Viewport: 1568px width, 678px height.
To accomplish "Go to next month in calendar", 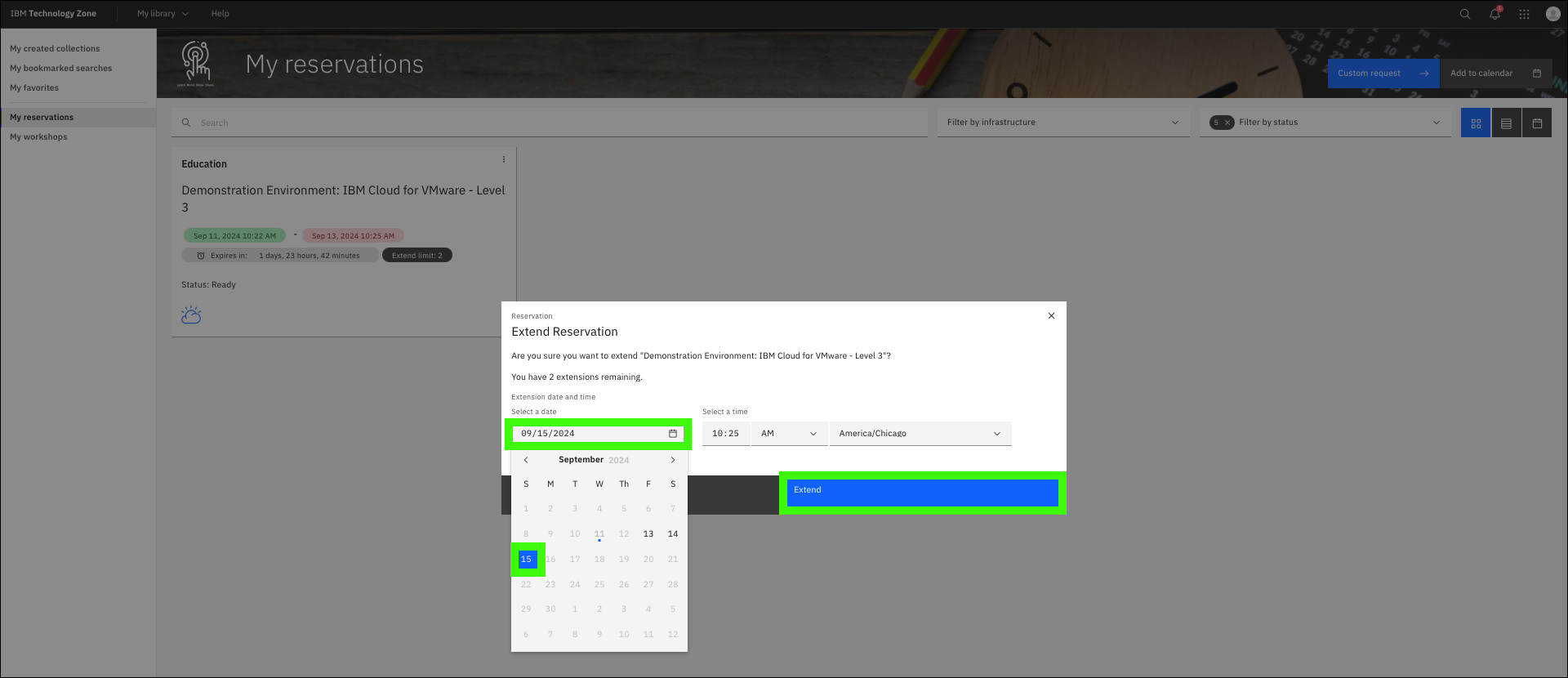I will tap(673, 460).
